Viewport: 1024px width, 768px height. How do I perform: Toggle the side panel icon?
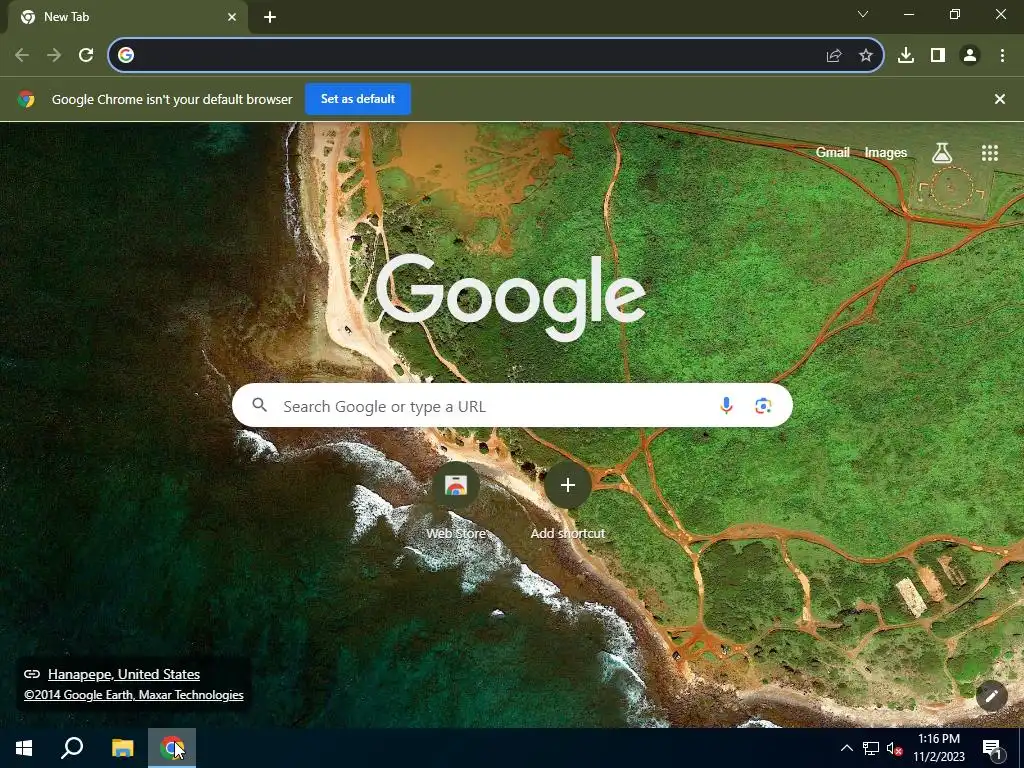[938, 55]
